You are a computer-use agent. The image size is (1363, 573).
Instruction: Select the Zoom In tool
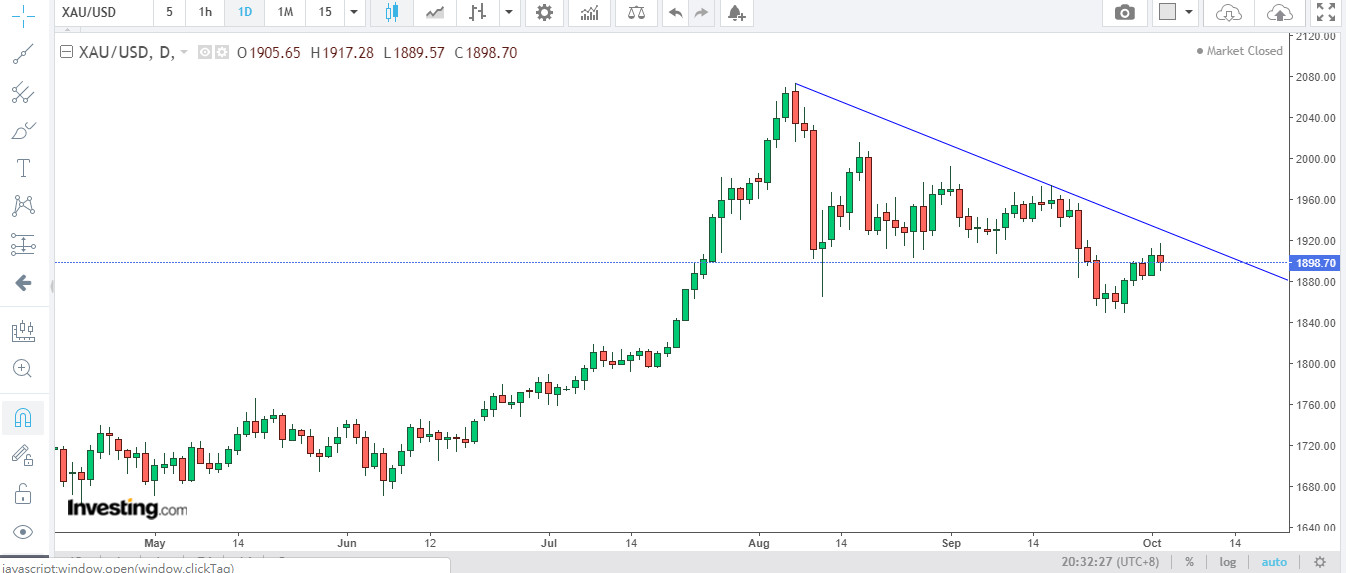click(x=22, y=369)
